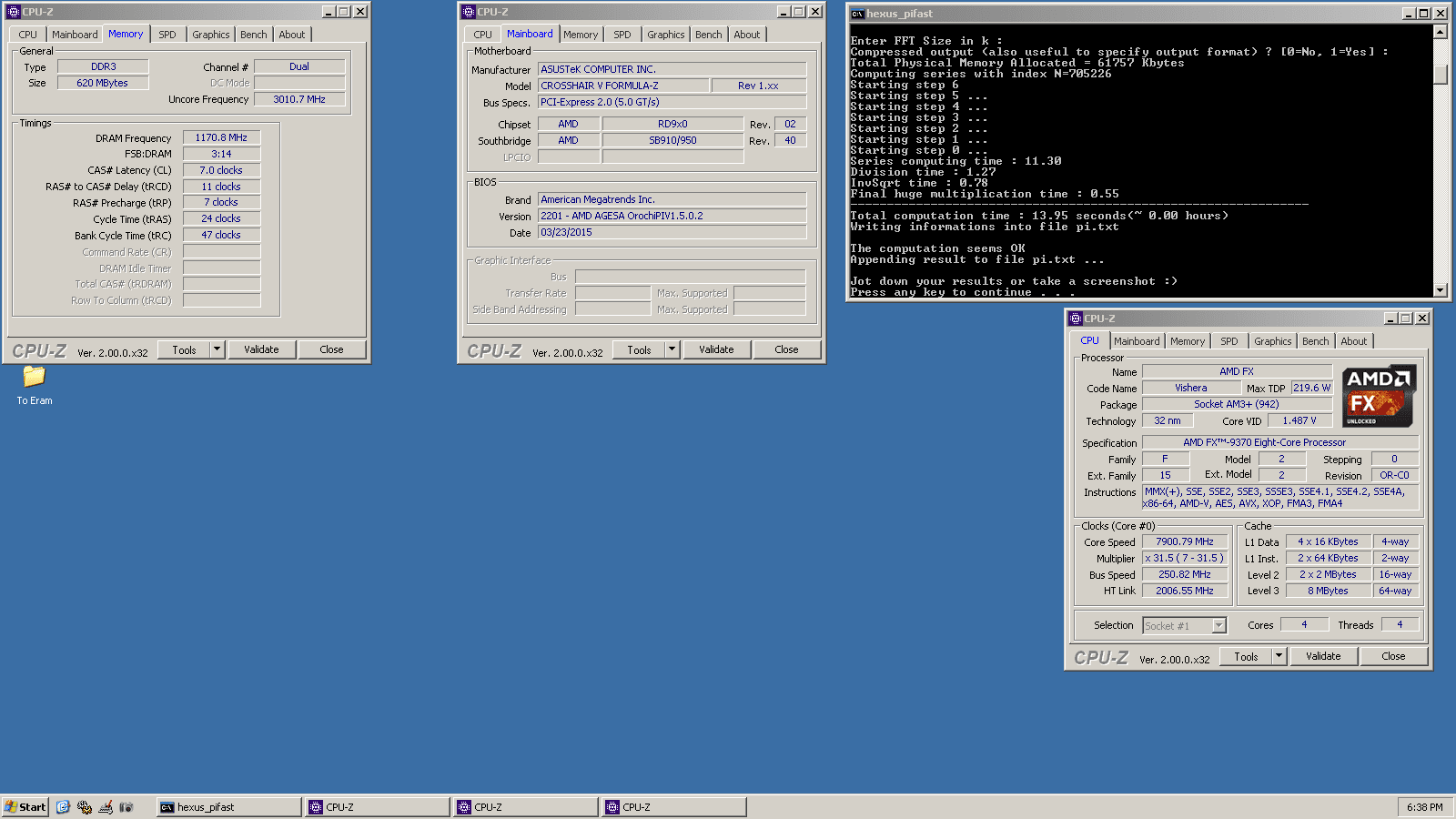1456x819 pixels.
Task: Switch to the third CPU-Z taskbar button
Action: tap(674, 807)
